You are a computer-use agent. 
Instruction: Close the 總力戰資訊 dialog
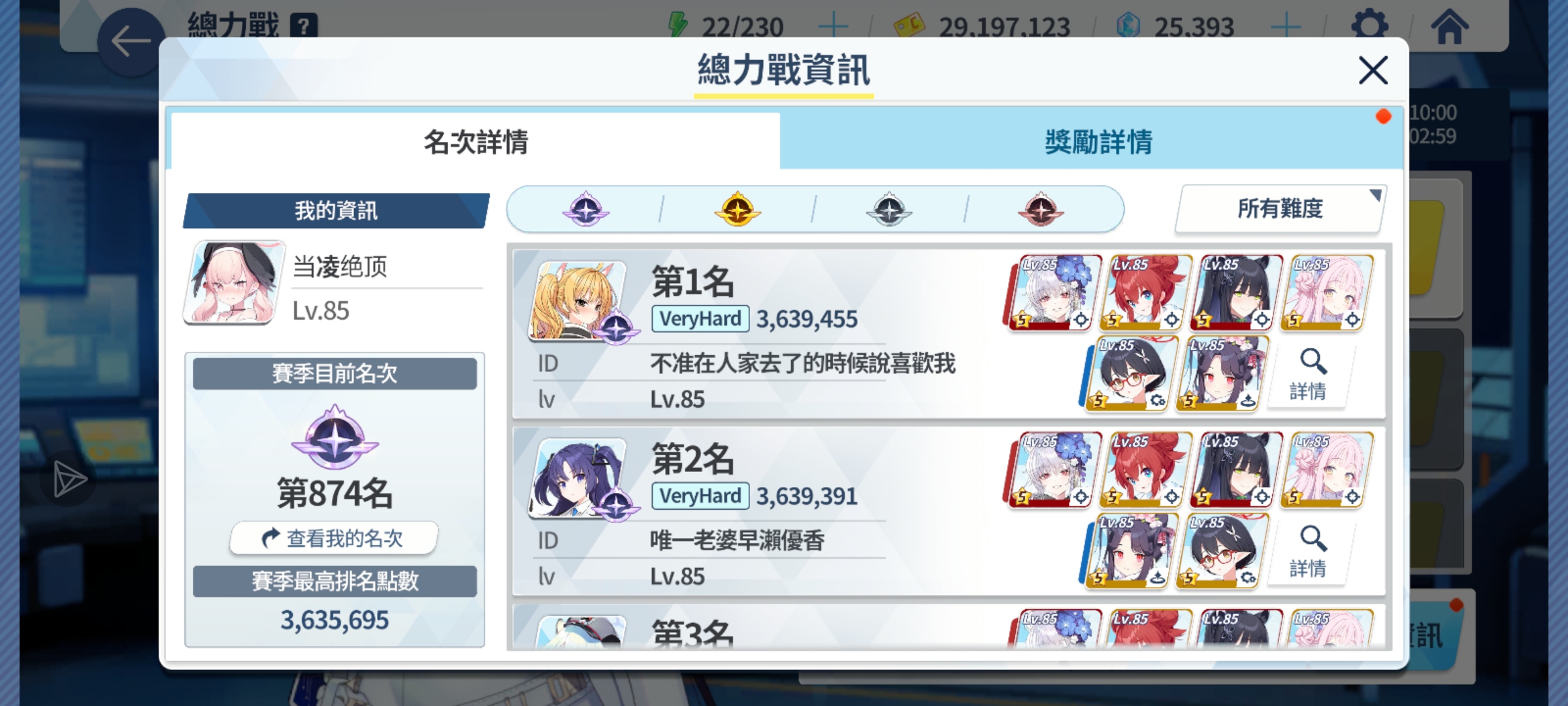click(x=1373, y=70)
